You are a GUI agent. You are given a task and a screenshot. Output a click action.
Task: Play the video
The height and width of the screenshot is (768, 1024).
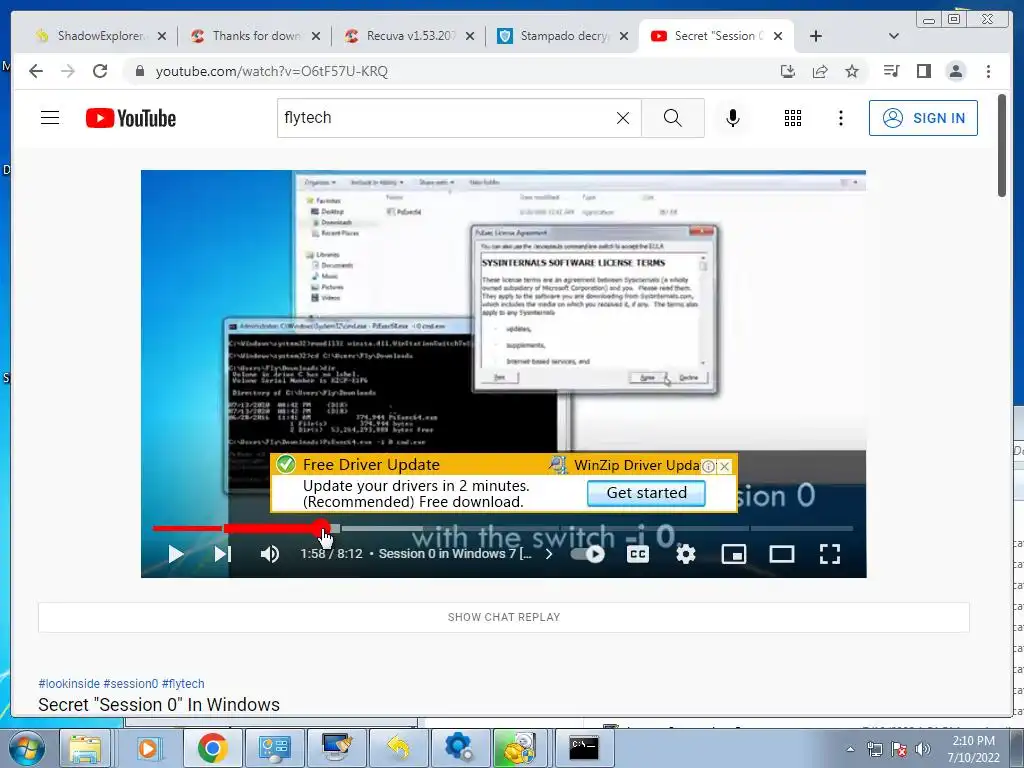pos(176,554)
